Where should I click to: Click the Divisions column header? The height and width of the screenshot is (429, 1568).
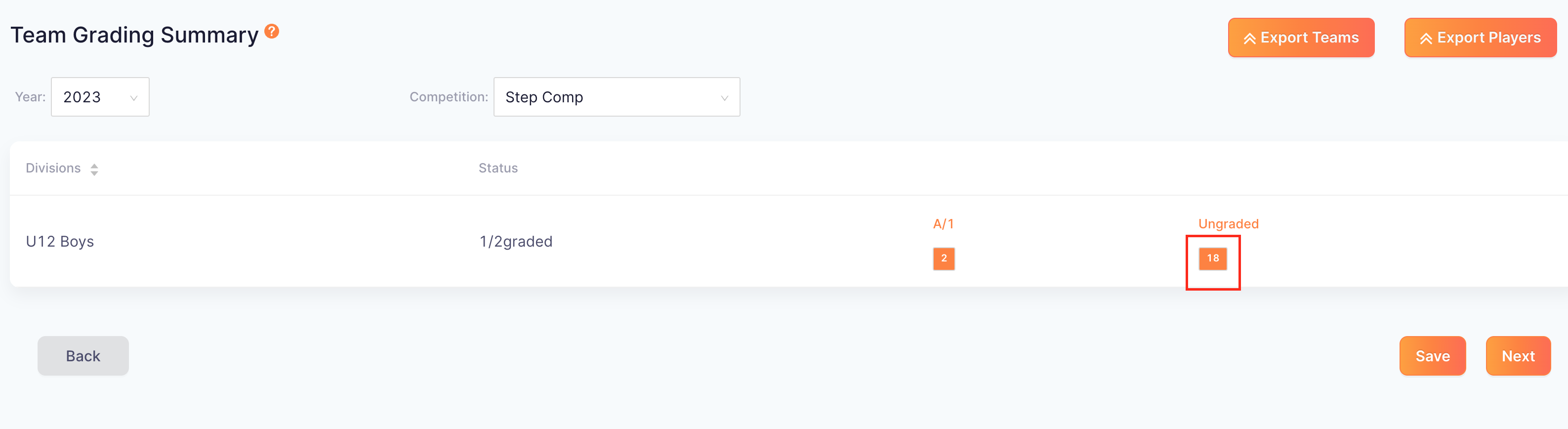(x=53, y=168)
